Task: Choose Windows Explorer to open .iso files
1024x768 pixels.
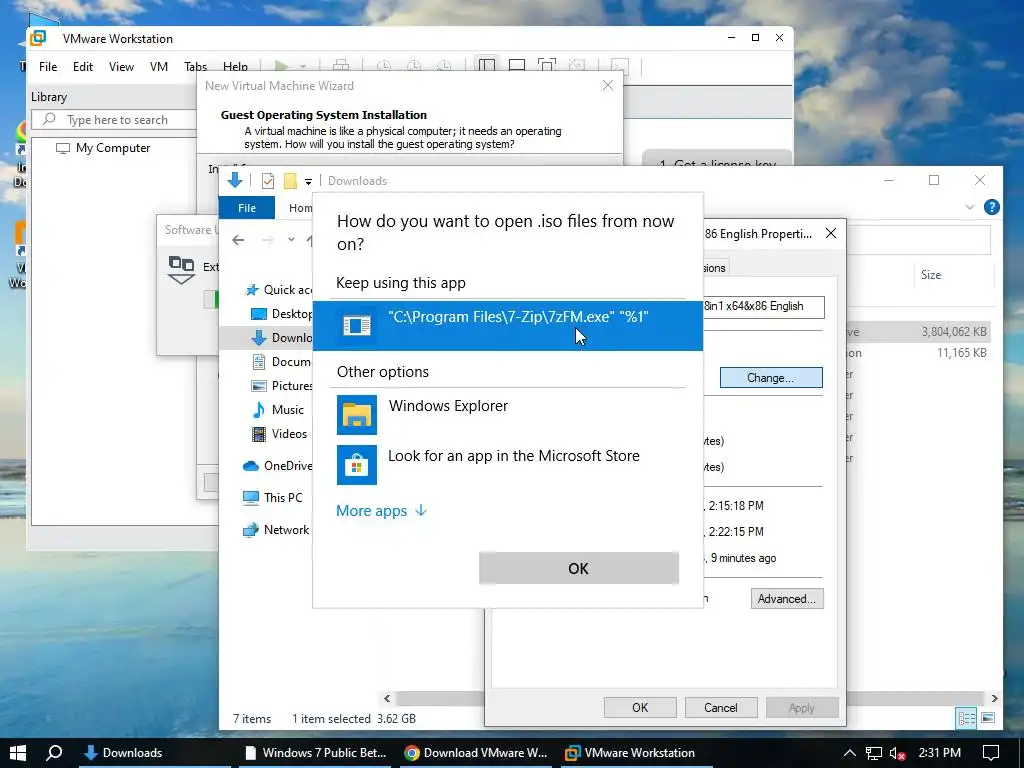Action: (x=507, y=414)
